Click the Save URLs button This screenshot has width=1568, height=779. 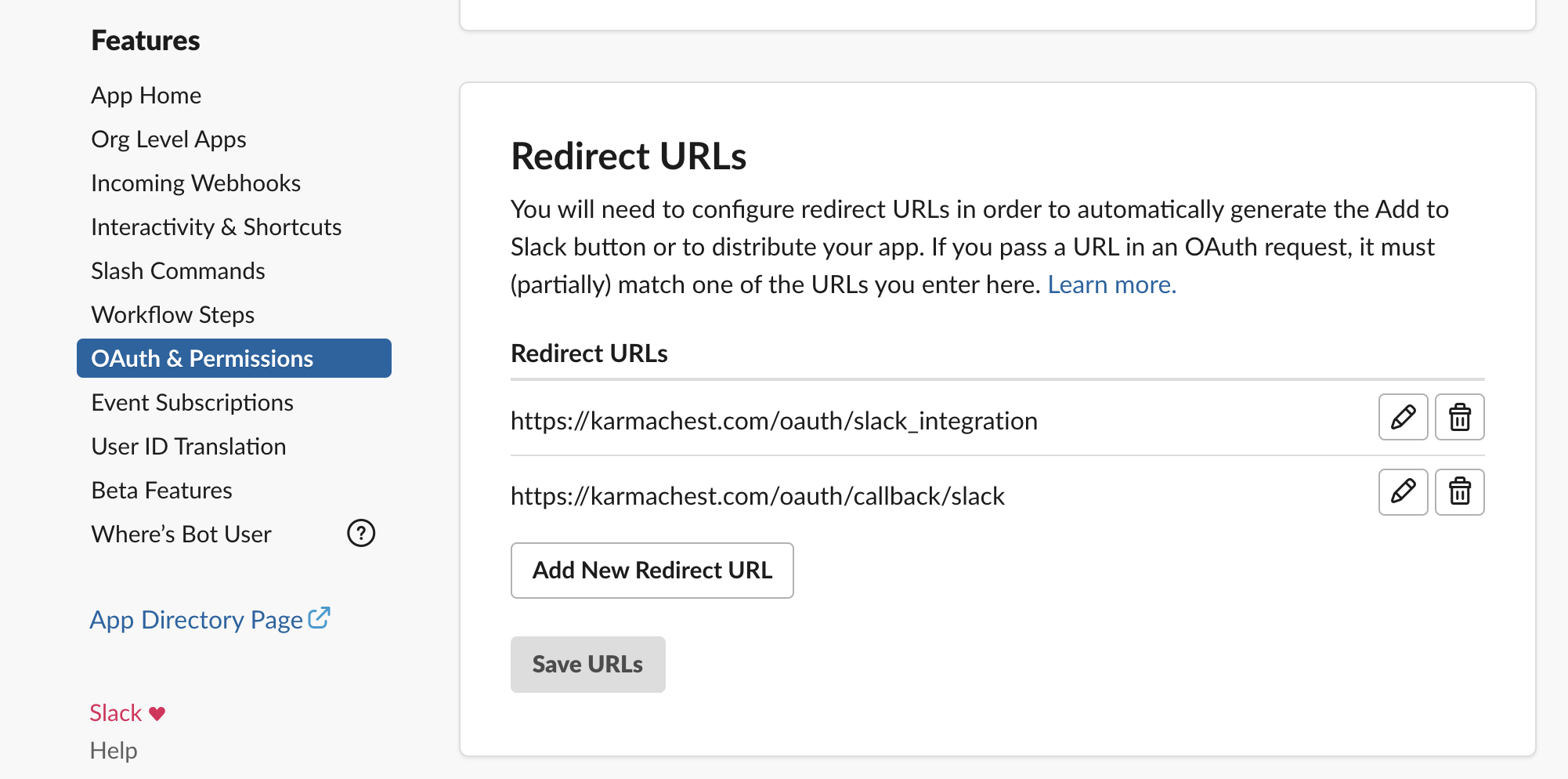tap(588, 665)
